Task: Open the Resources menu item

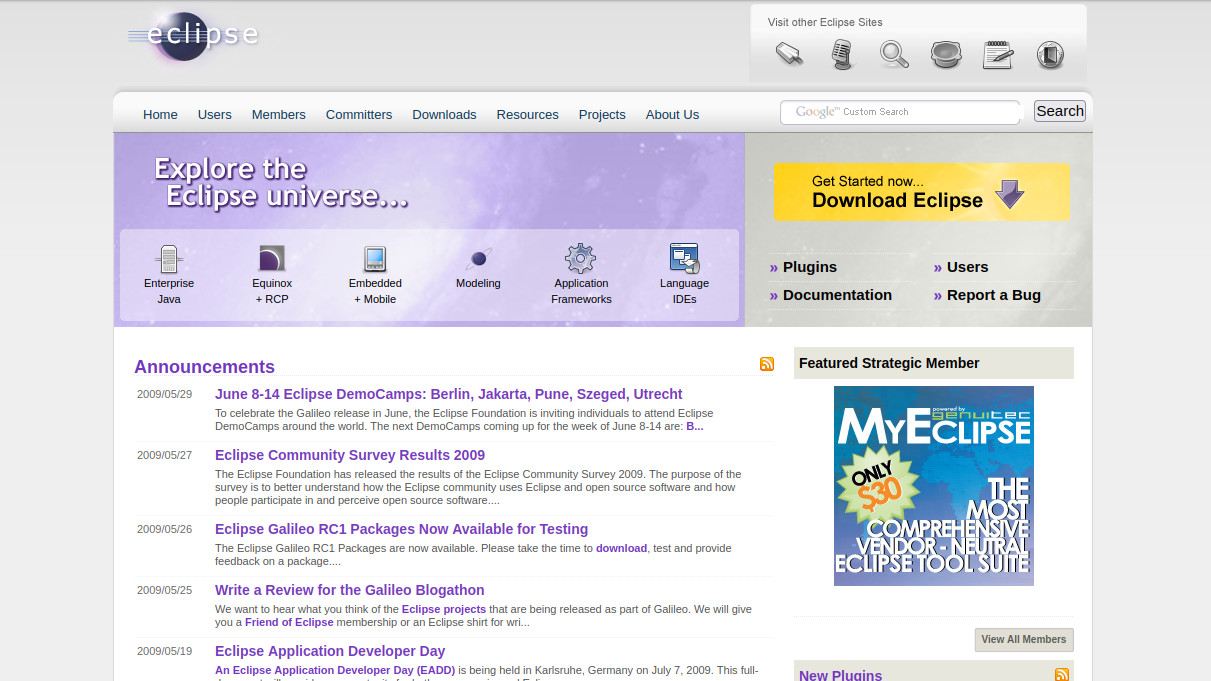Action: pos(528,114)
